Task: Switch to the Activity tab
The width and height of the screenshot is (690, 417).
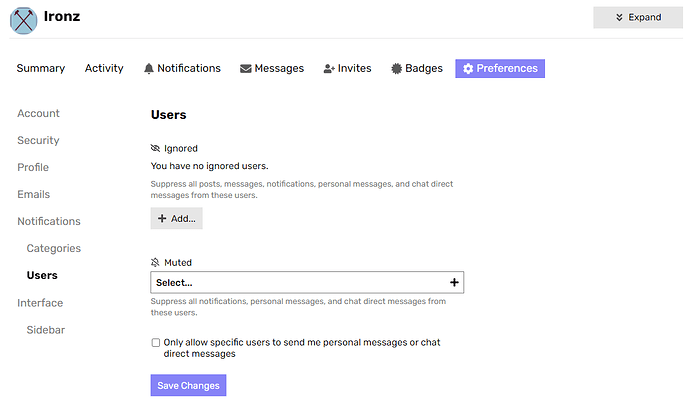Action: (104, 69)
